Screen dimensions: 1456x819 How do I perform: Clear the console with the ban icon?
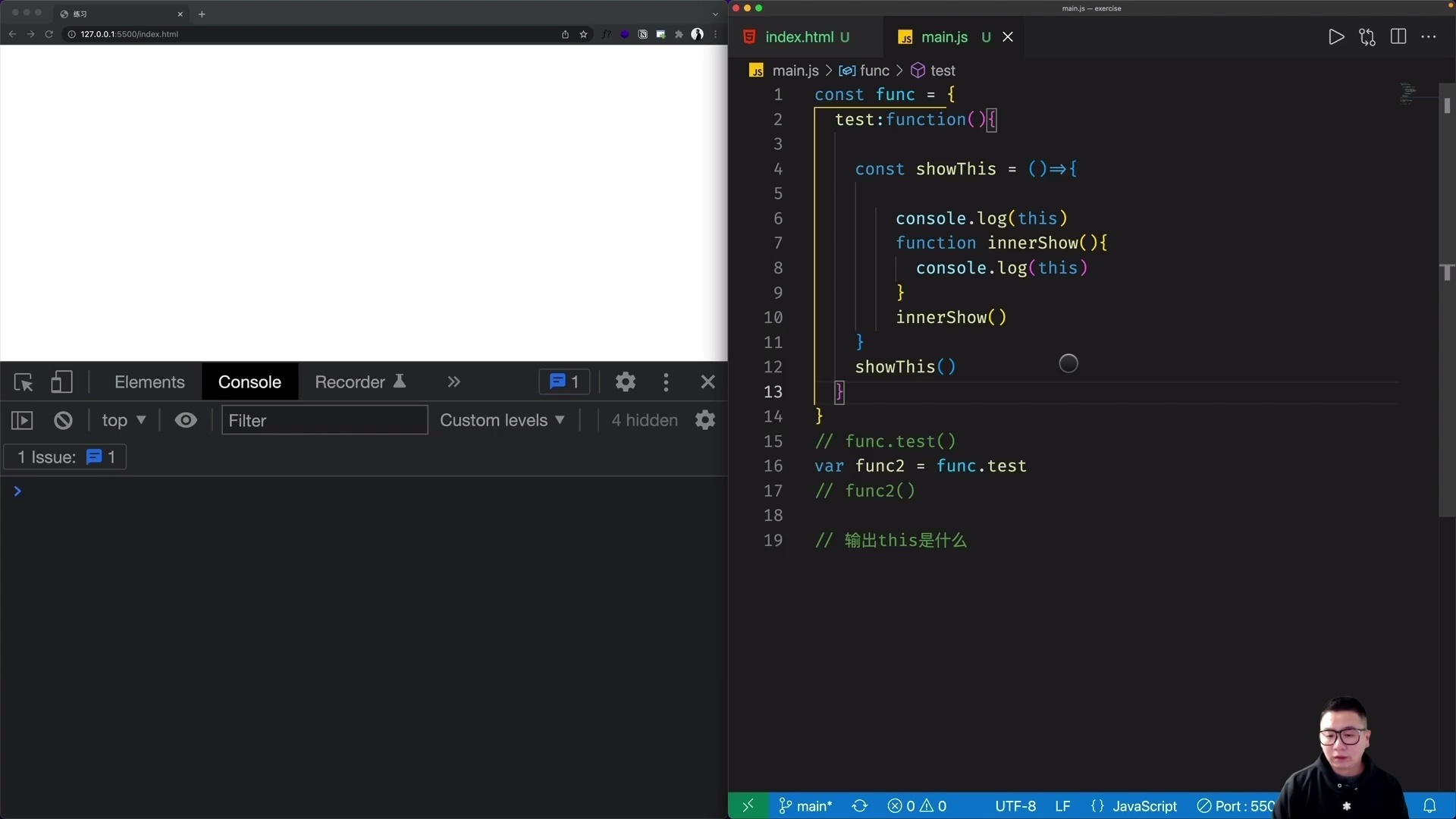[x=63, y=419]
